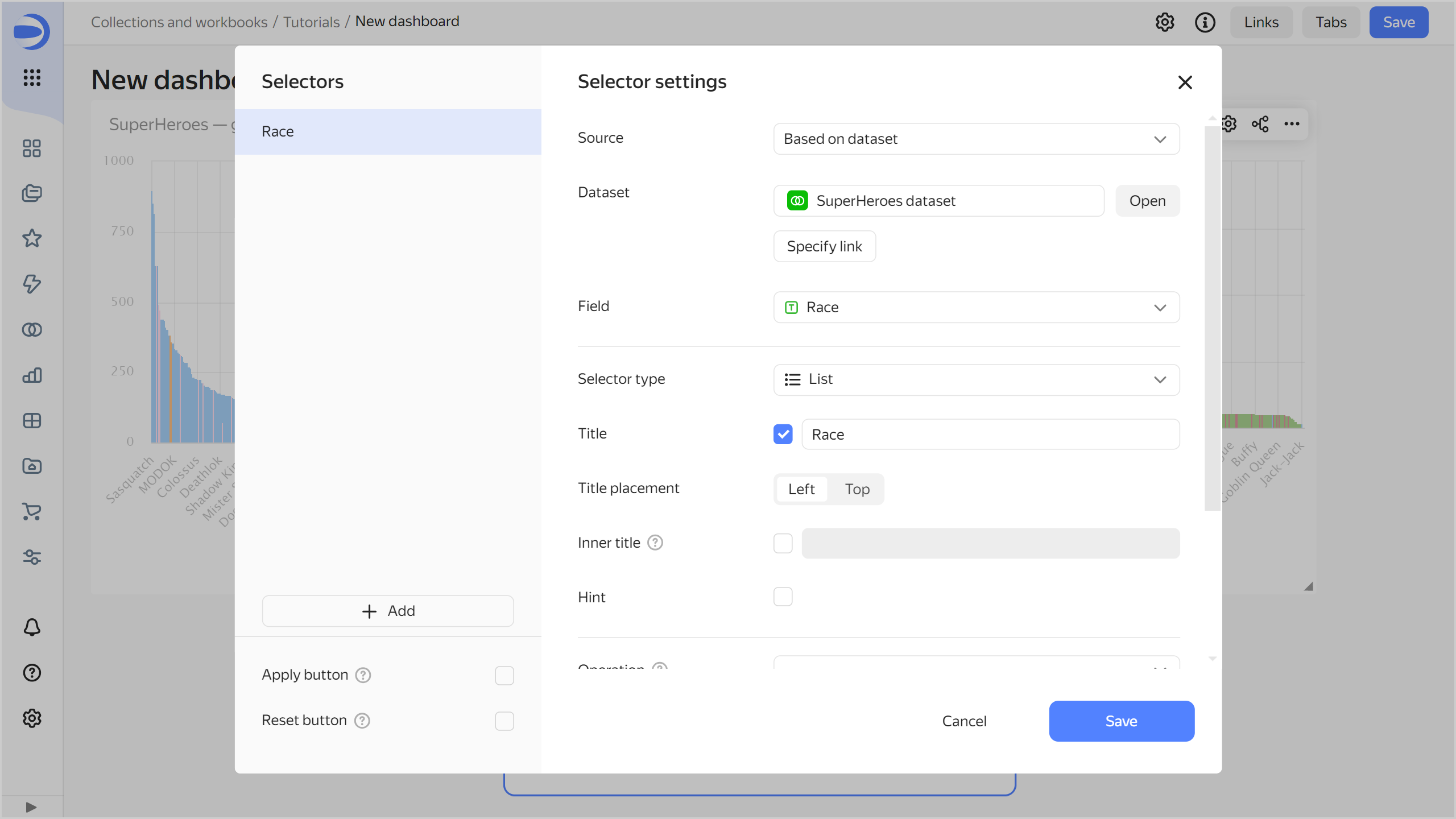Open dashboard info icon in header

point(1205,22)
